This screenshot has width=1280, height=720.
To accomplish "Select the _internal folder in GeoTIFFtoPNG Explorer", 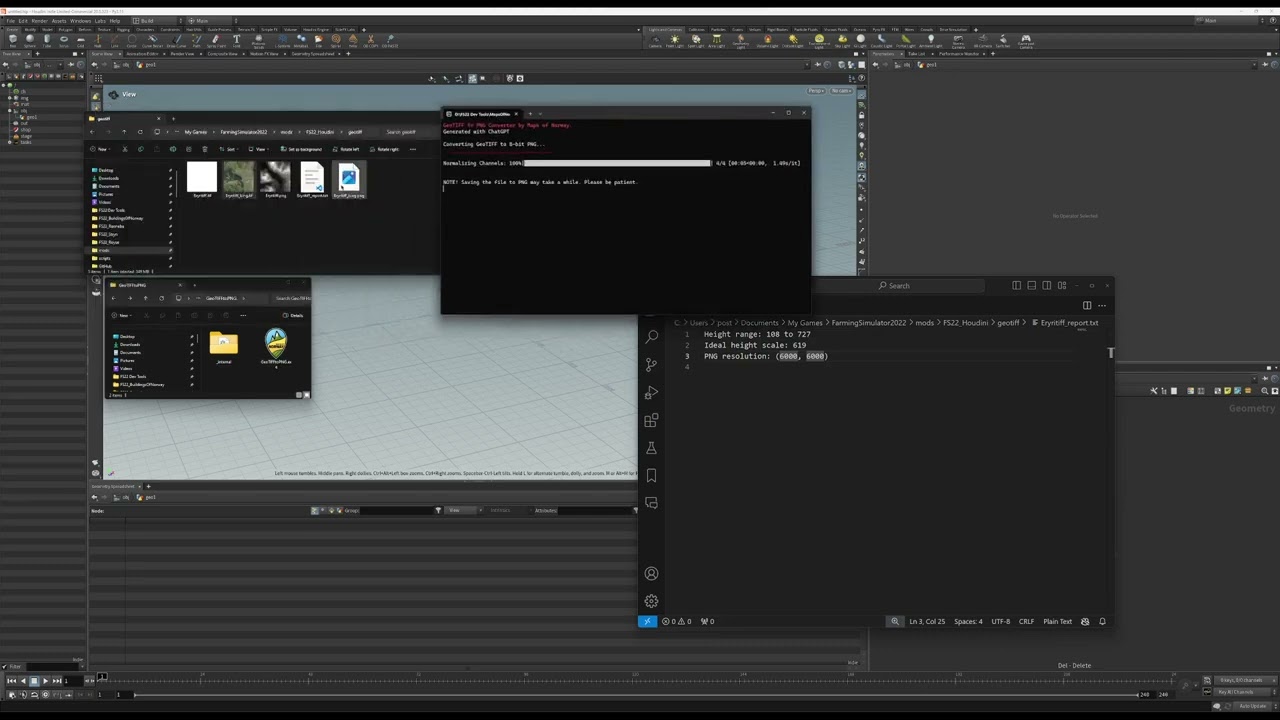I will 223,348.
